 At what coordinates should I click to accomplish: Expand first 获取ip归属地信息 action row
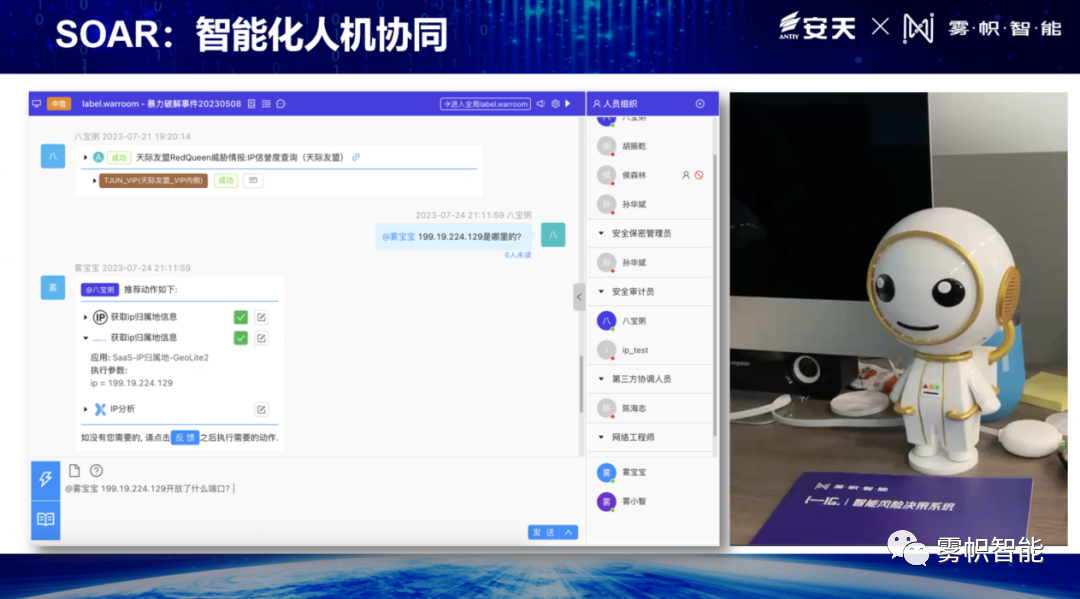85,317
